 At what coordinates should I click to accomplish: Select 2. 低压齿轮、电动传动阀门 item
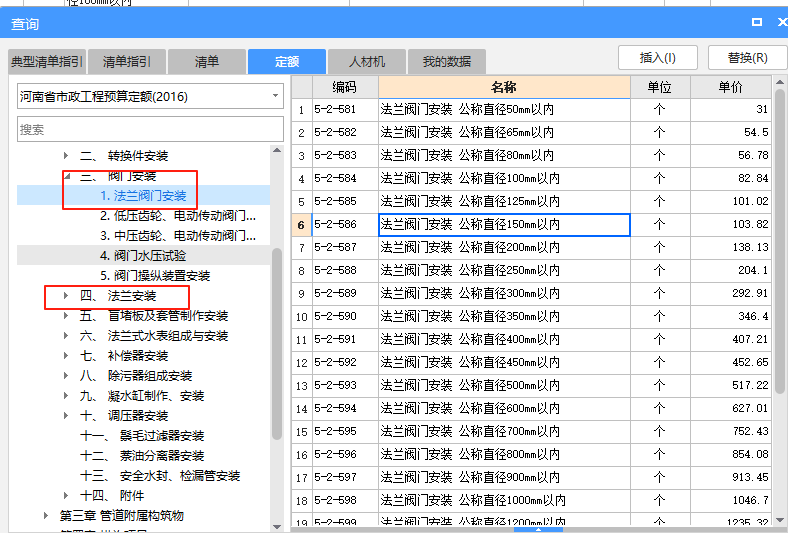tap(178, 216)
